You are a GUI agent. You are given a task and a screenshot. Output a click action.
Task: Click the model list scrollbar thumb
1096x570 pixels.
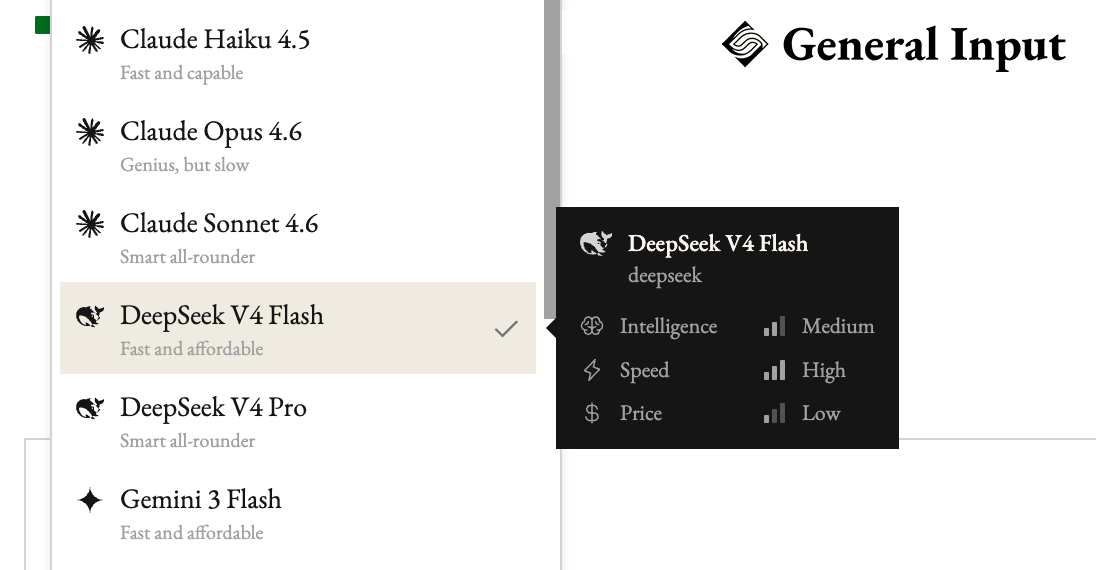pyautogui.click(x=551, y=150)
